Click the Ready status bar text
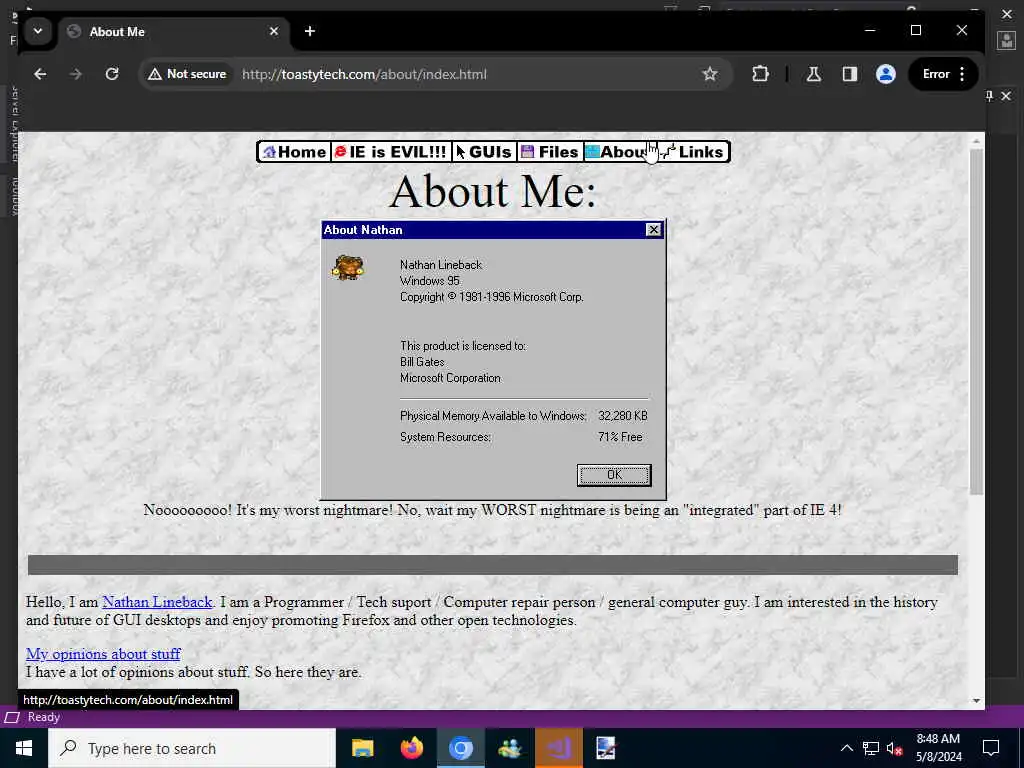The width and height of the screenshot is (1024, 768). [44, 717]
